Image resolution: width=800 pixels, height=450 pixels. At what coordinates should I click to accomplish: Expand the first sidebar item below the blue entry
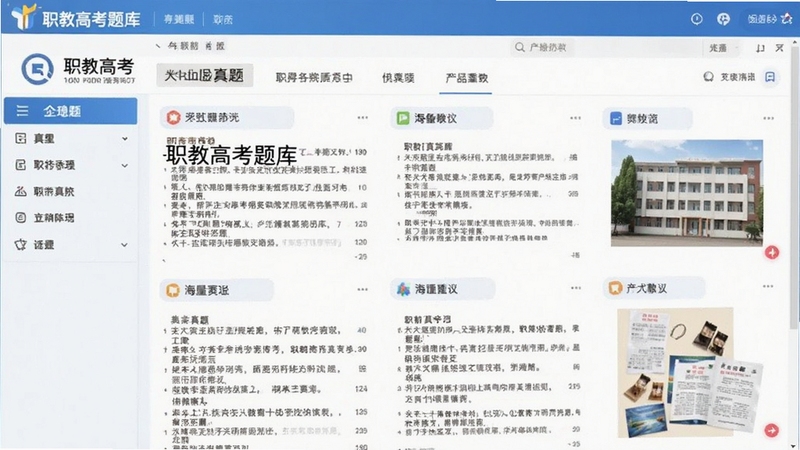70,138
